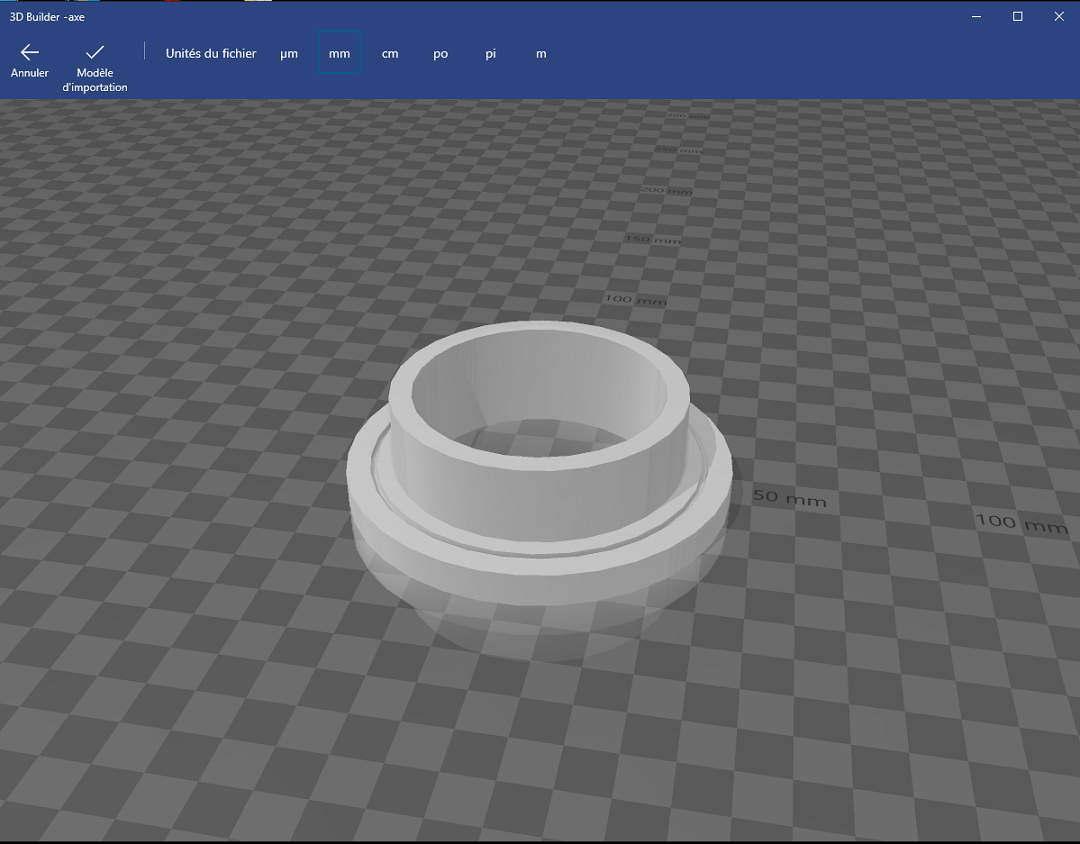Close the 3D Builder window
The width and height of the screenshot is (1080, 844).
coord(1059,17)
